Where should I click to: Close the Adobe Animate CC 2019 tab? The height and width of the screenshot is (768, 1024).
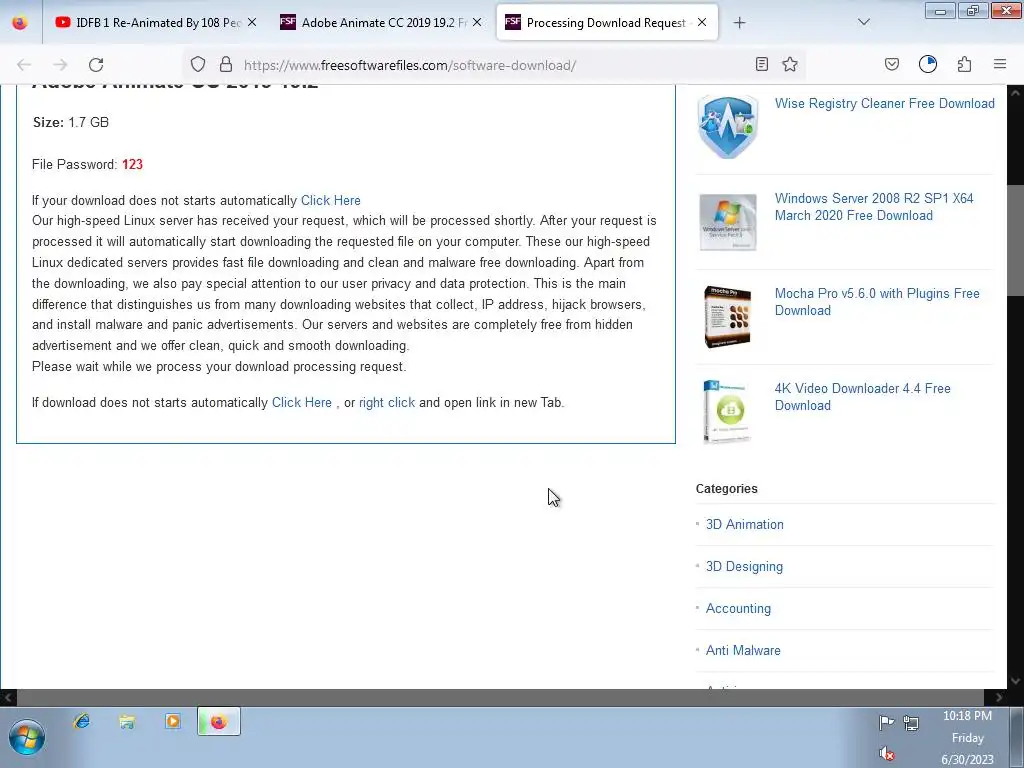477,22
